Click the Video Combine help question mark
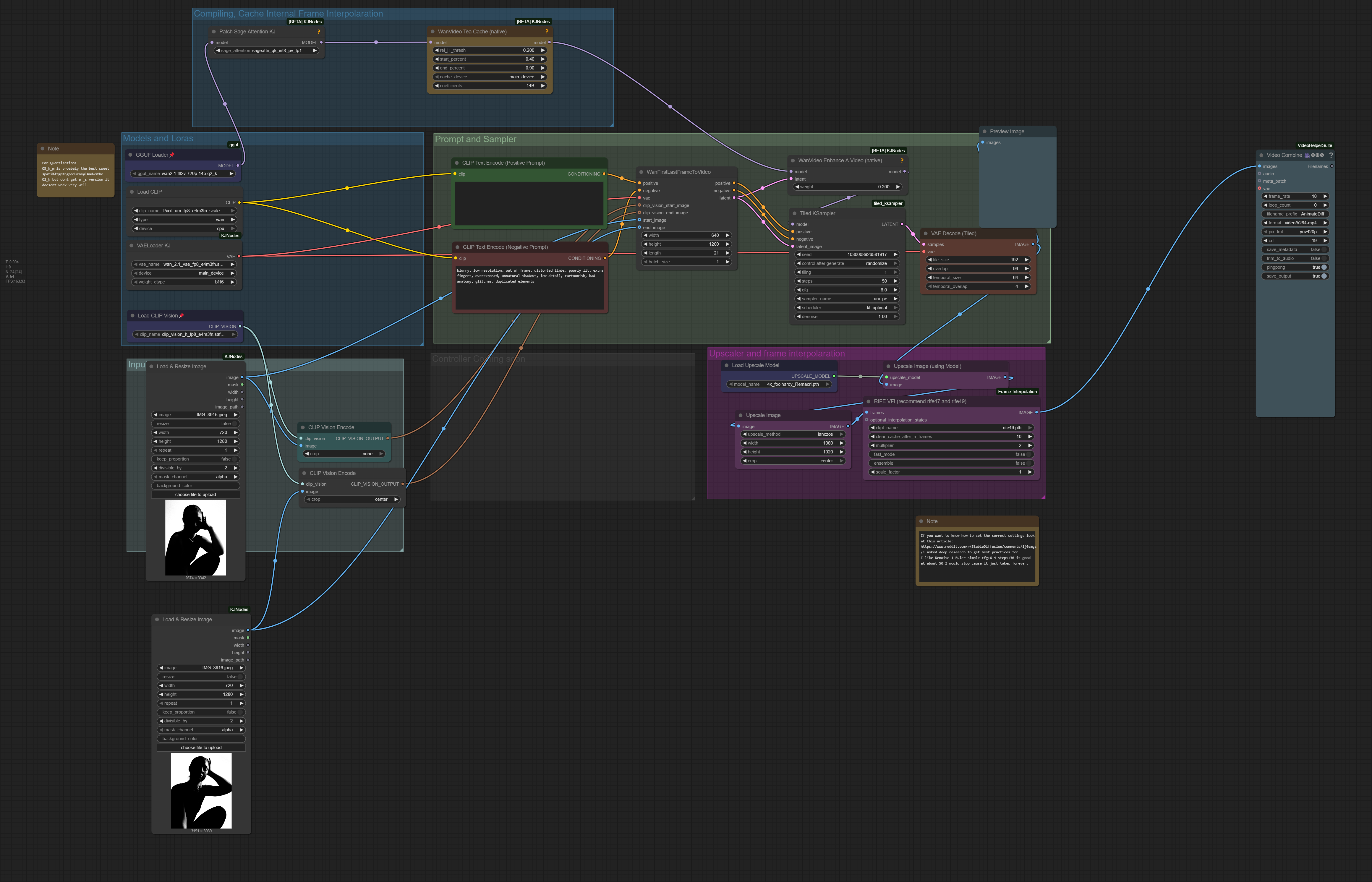Image resolution: width=1372 pixels, height=882 pixels. coord(1331,155)
